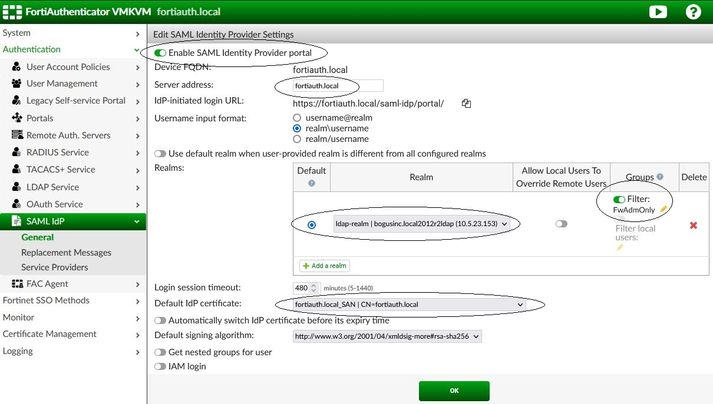Open the System menu label
The image size is (713, 404).
pyautogui.click(x=16, y=33)
